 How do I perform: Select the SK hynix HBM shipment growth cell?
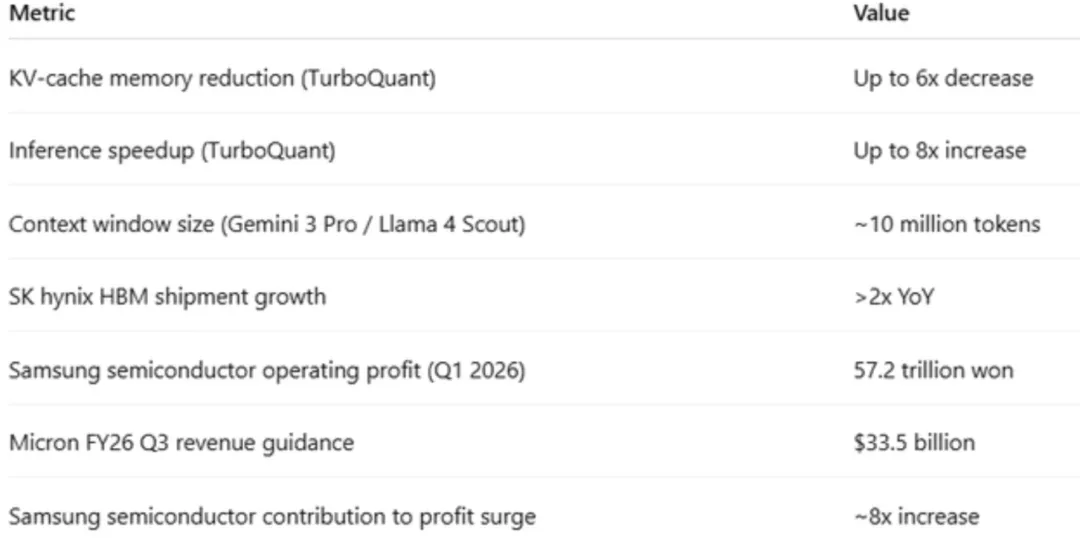[x=167, y=297]
